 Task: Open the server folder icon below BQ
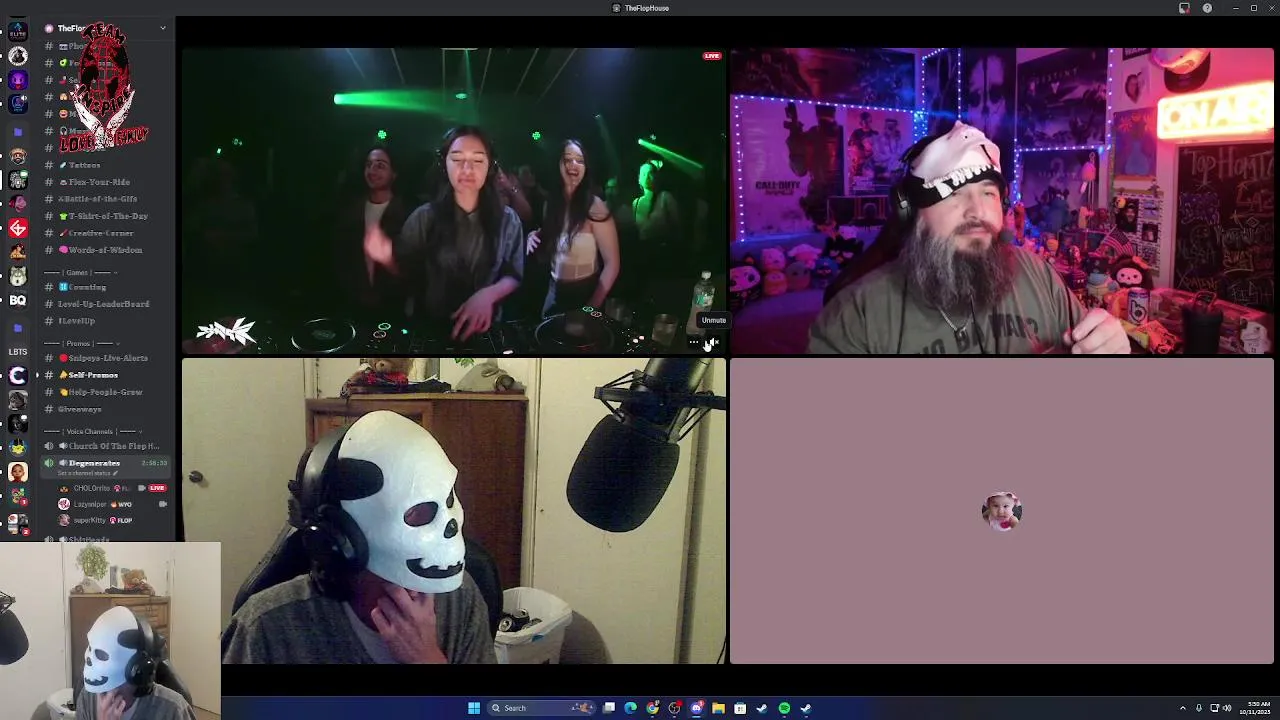(17, 327)
